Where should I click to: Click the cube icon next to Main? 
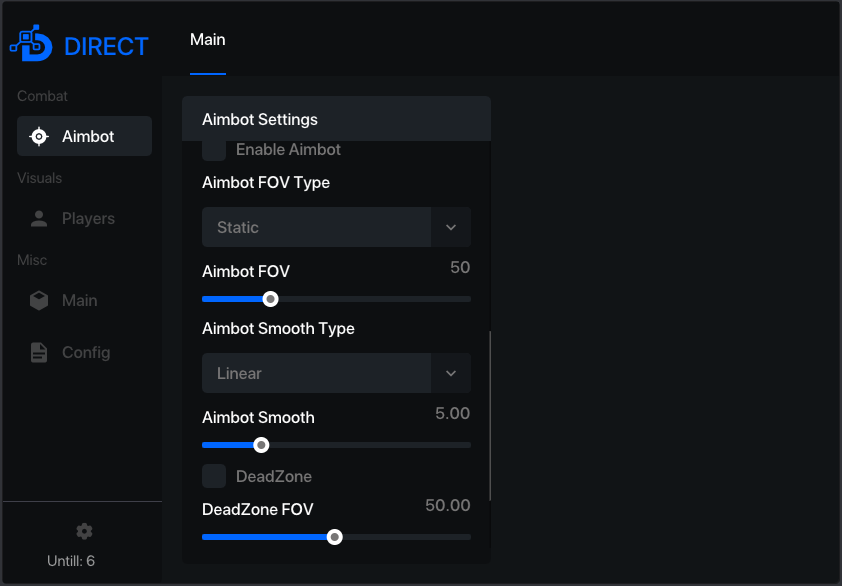pos(39,300)
